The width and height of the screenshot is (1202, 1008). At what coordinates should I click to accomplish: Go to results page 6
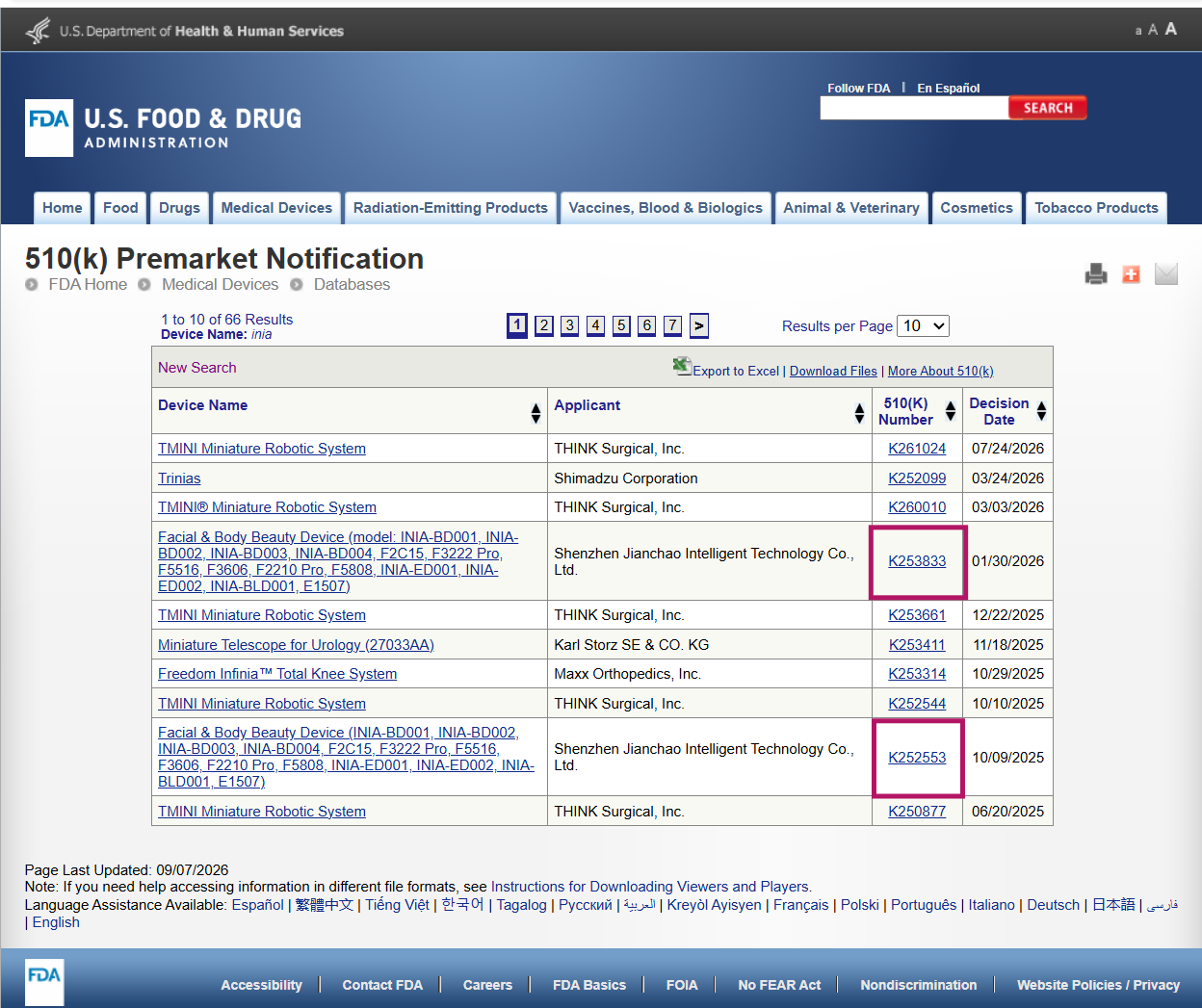tap(647, 325)
